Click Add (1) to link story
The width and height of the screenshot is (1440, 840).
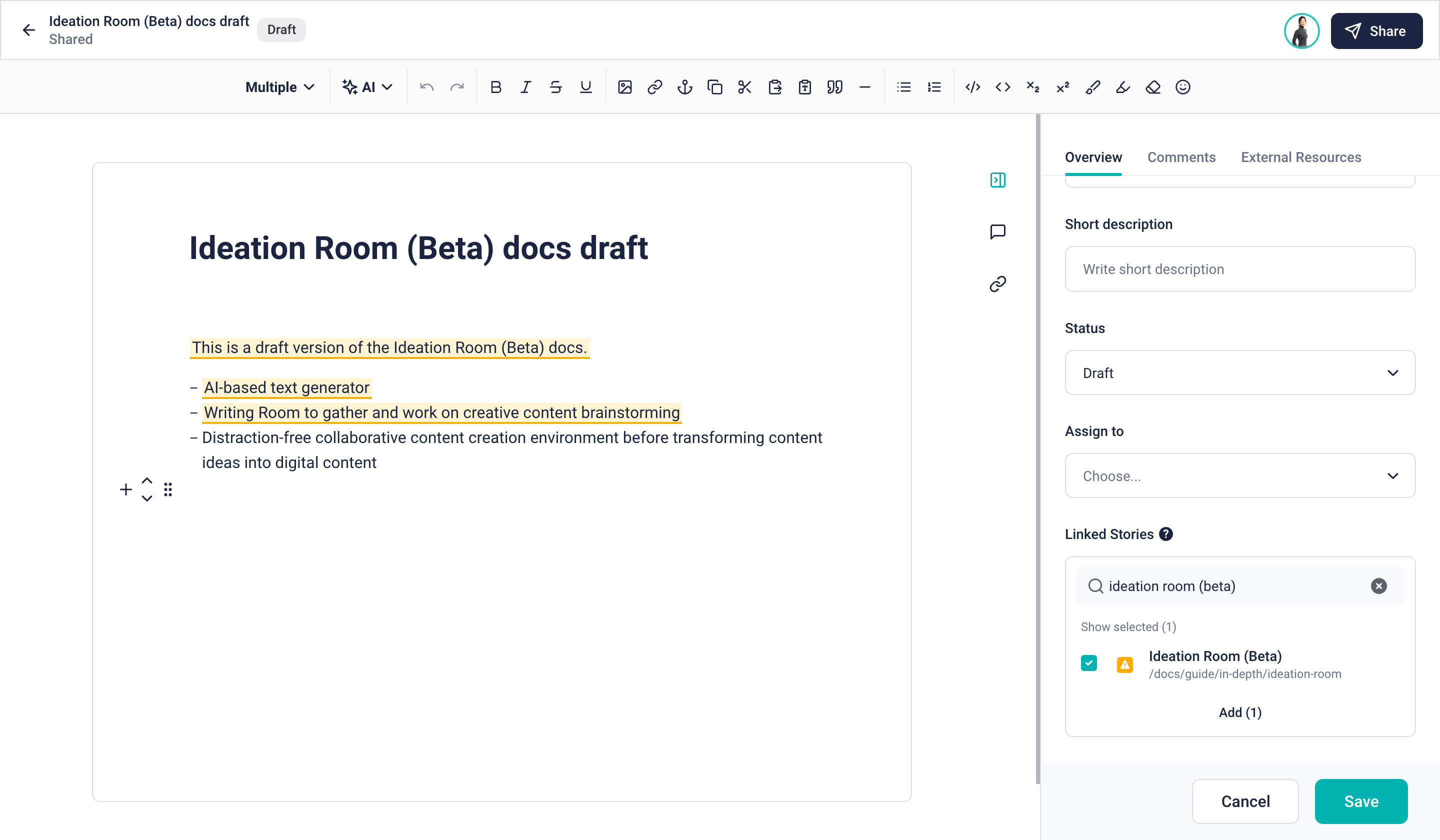click(x=1240, y=712)
